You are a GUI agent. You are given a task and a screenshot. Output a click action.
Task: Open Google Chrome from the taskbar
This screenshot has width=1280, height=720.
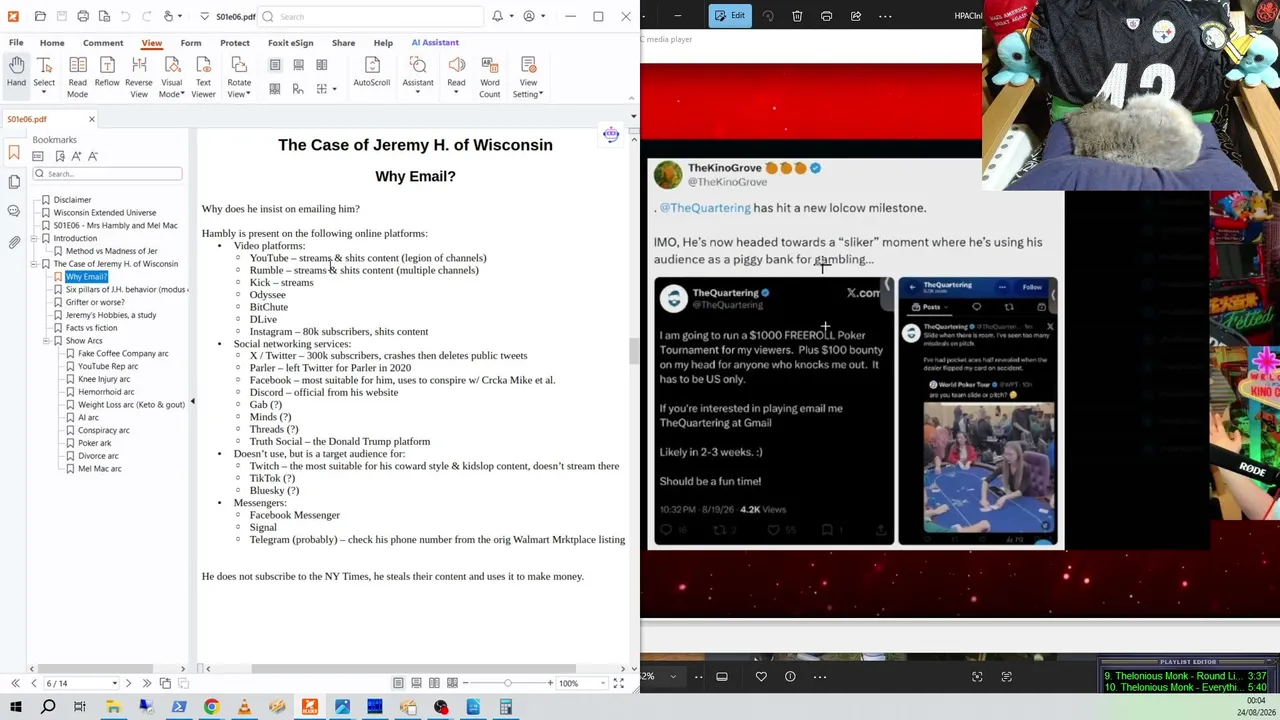[x=211, y=708]
